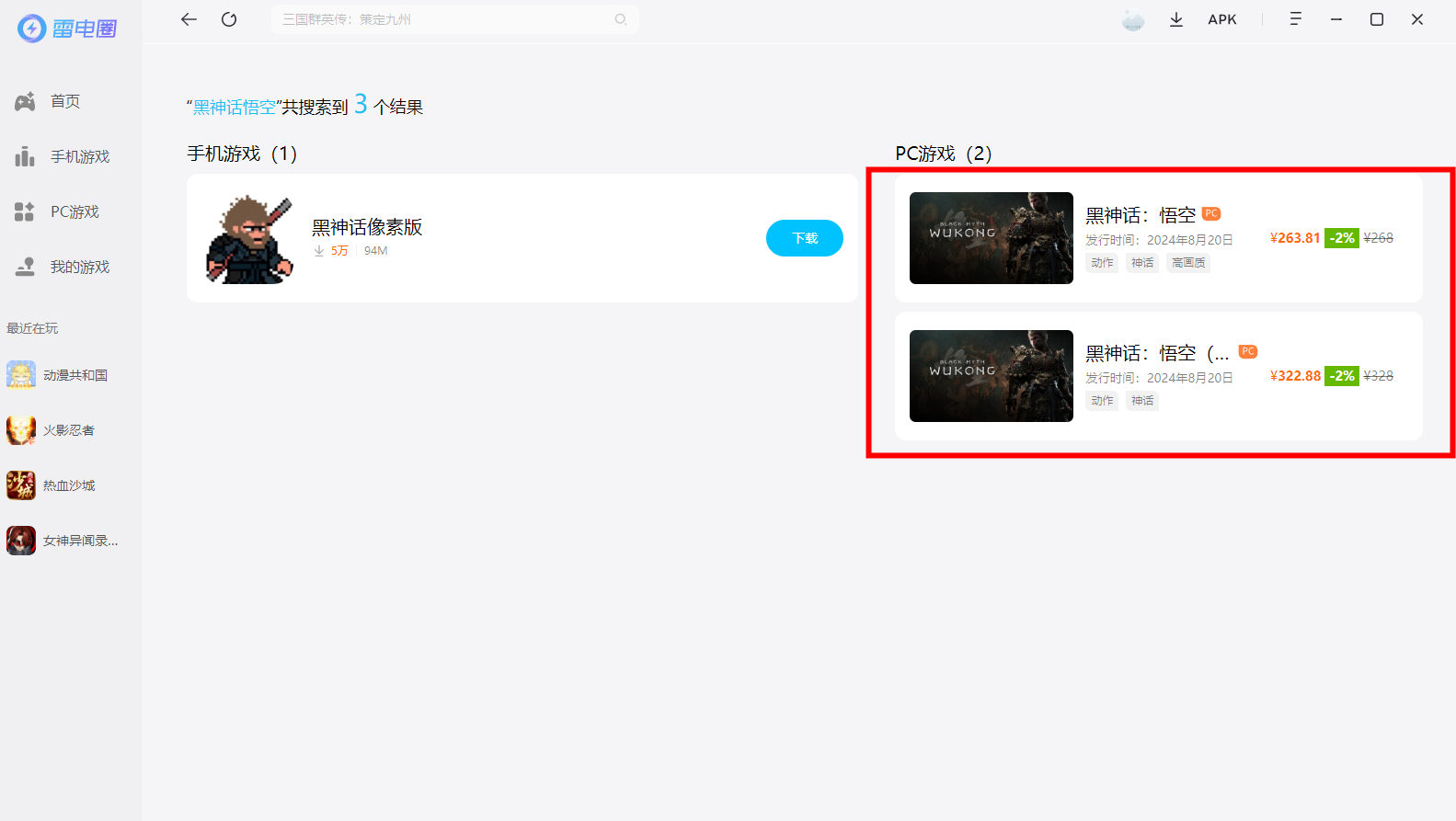Click the 热血沙城 game icon
Viewport: 1456px width, 821px height.
(x=21, y=485)
